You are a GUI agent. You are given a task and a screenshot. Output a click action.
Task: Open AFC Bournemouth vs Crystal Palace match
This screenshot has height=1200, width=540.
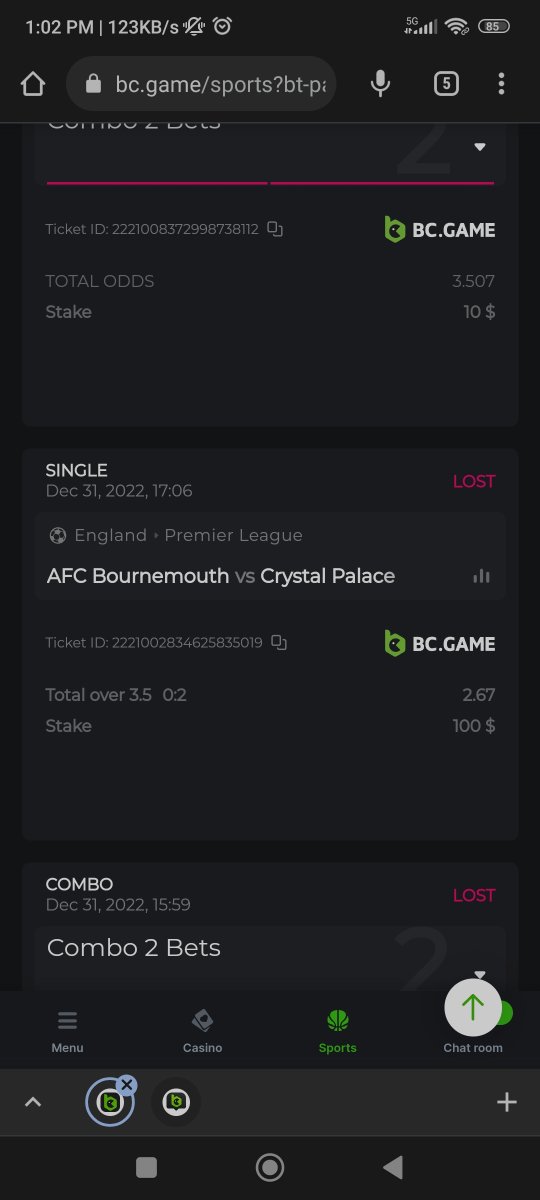(221, 576)
